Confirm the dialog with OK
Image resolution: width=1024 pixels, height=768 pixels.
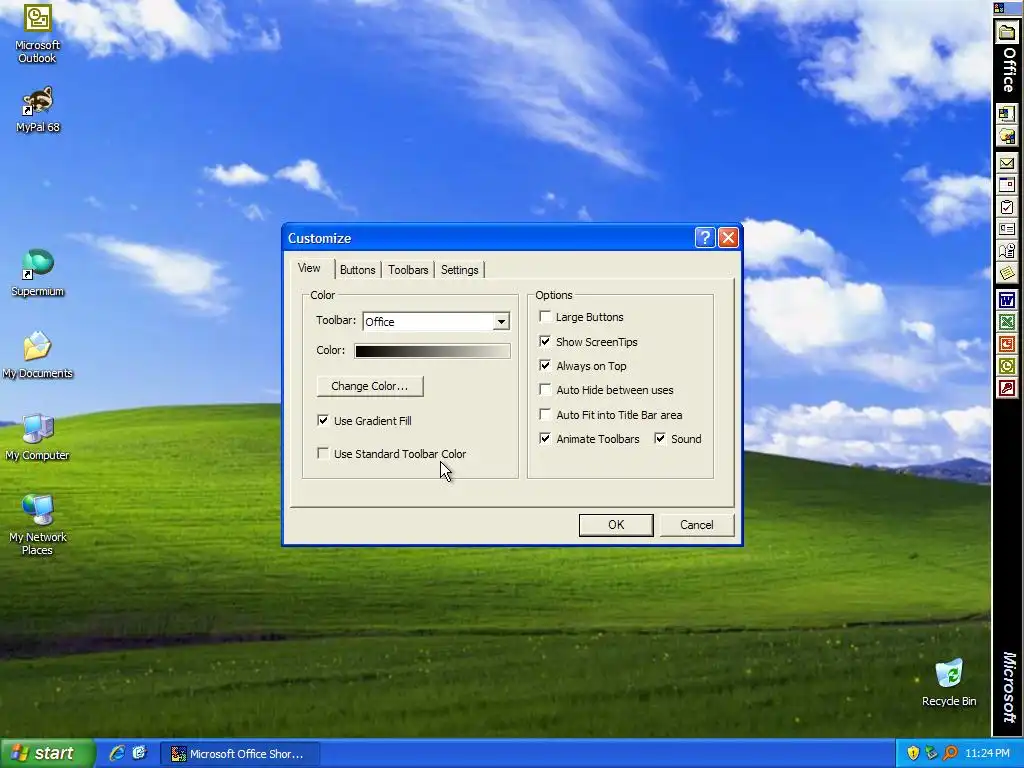(616, 525)
